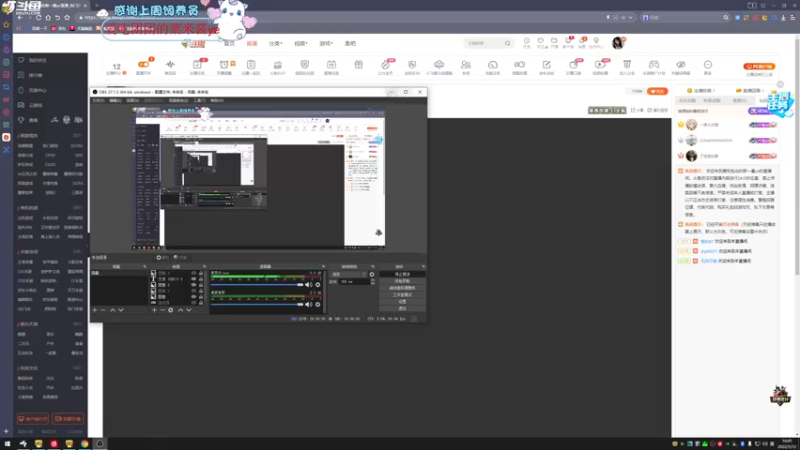
Task: Open transition properties gear in OBS
Action: tap(372, 274)
